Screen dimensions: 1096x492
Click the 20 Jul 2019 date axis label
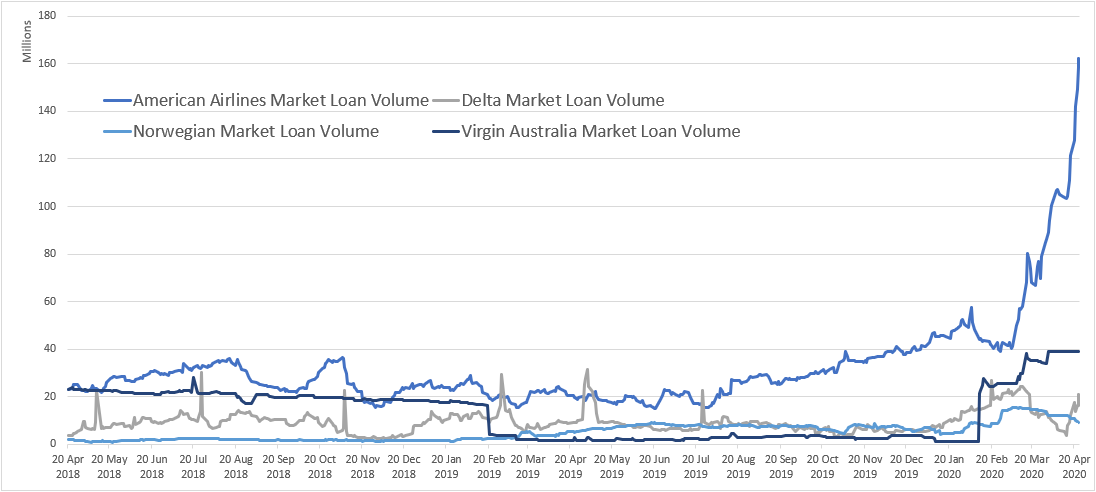pos(696,468)
